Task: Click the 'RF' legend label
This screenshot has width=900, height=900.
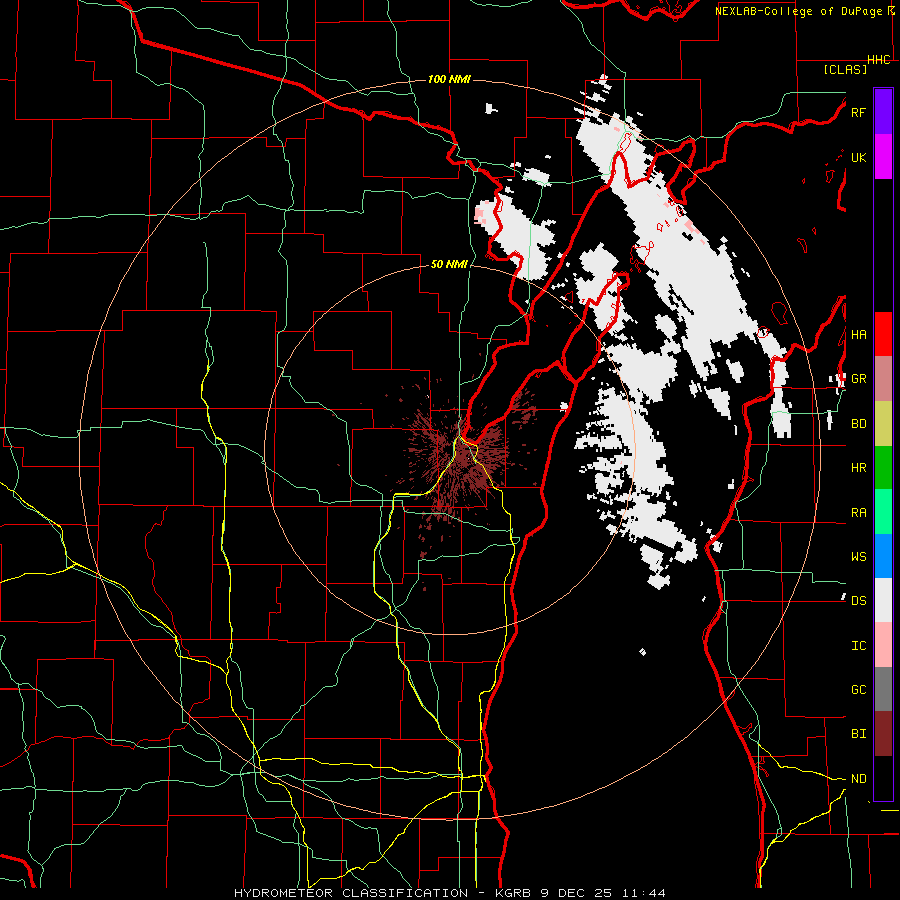Action: point(858,112)
